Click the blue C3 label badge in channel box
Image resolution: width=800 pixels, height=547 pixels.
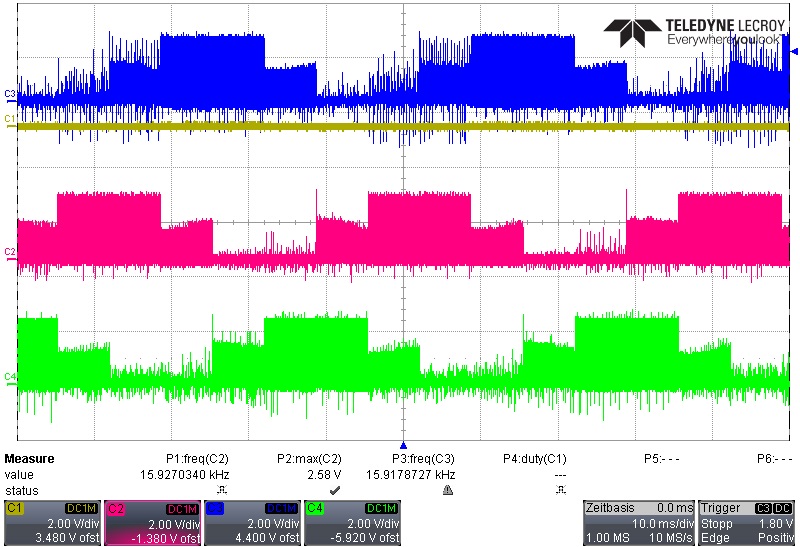[215, 508]
